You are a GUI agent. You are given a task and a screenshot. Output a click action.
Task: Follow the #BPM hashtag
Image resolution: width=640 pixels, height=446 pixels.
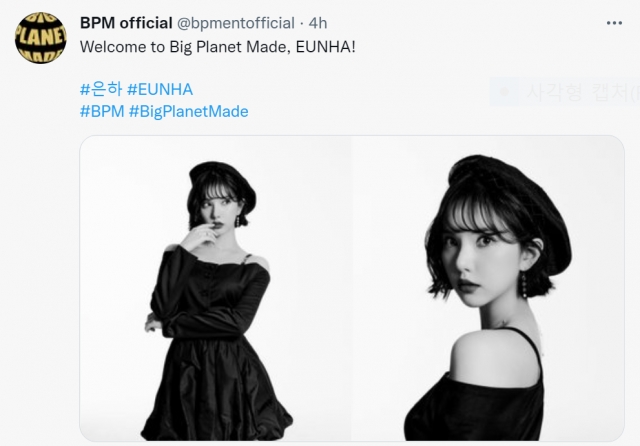pyautogui.click(x=102, y=111)
